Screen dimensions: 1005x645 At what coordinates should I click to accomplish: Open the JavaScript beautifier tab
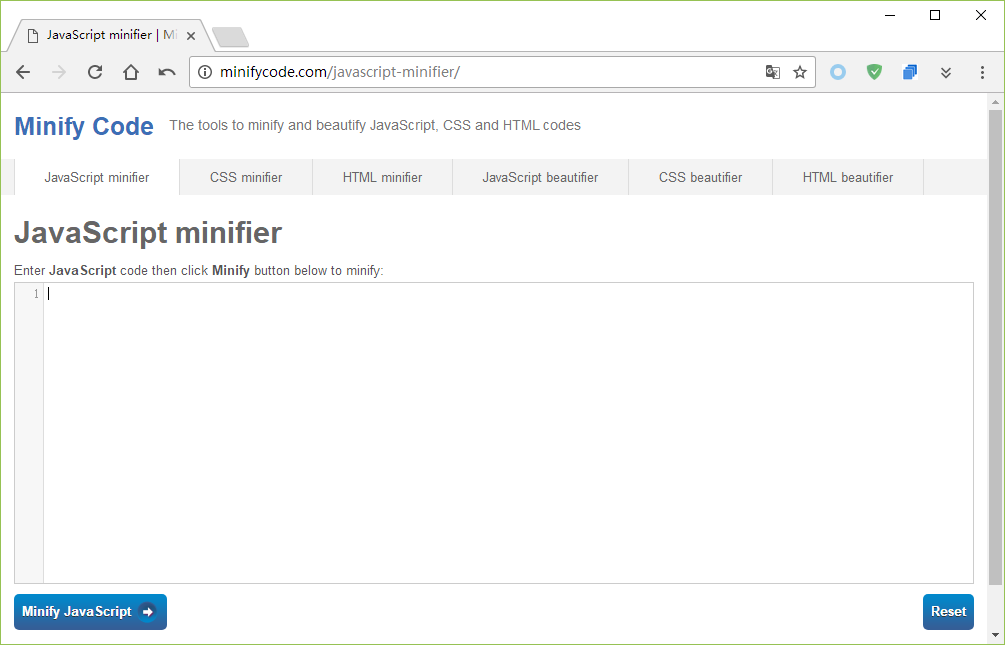(x=540, y=177)
